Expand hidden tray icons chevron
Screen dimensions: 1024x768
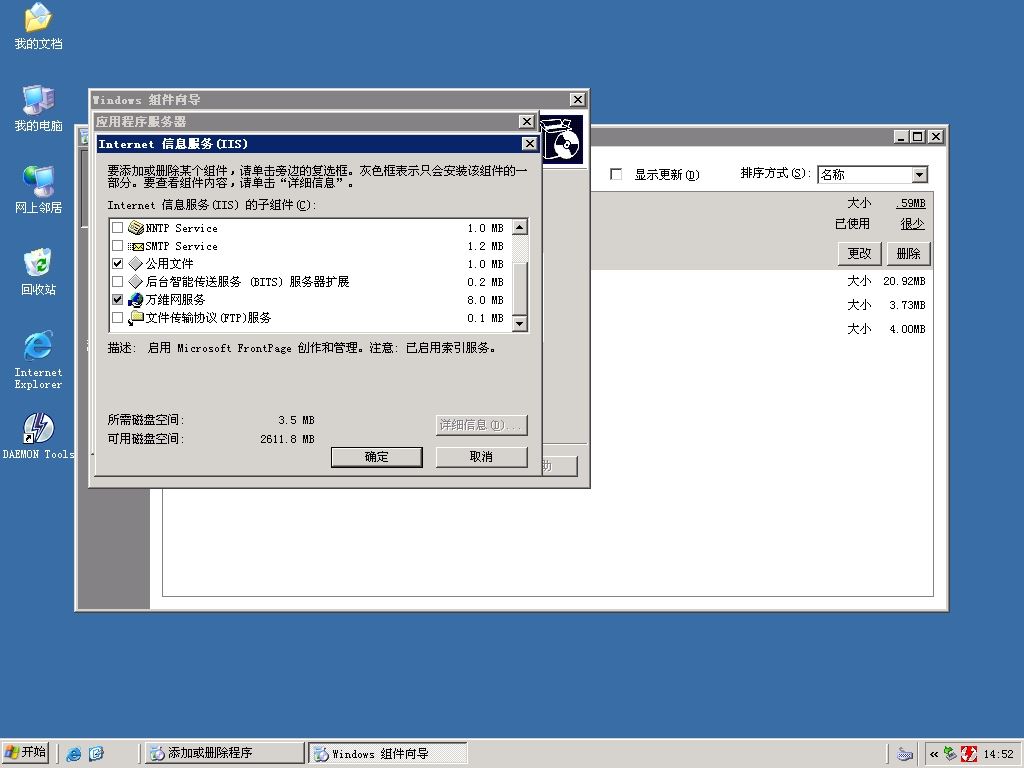click(934, 754)
